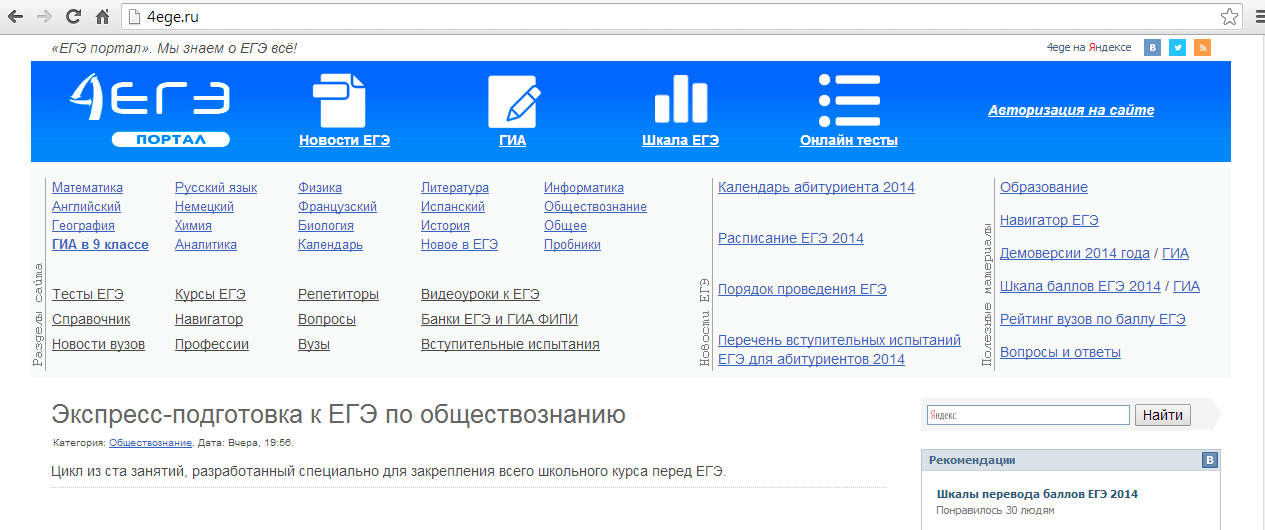1265x530 pixels.
Task: Open the Литература section
Action: click(x=455, y=187)
